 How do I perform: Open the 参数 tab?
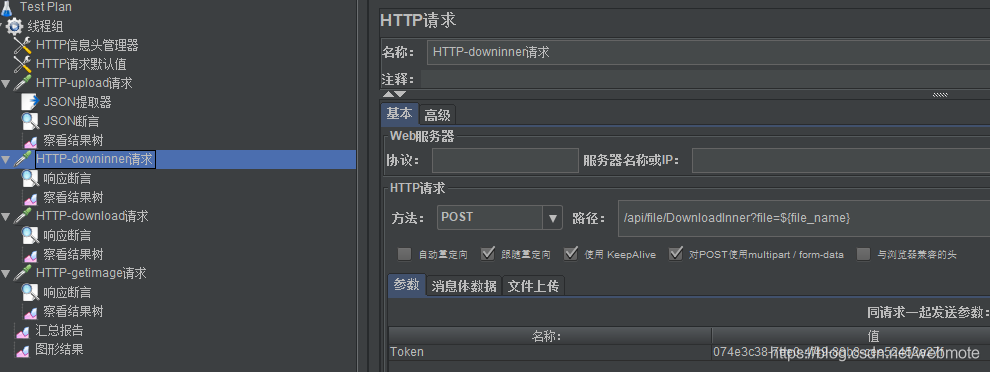[407, 285]
